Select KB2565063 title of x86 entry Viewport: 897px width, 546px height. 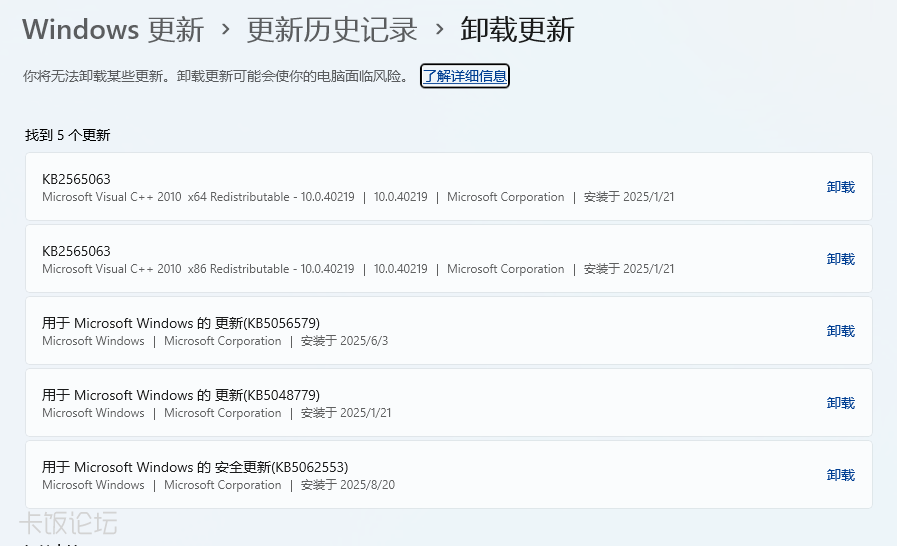click(x=76, y=251)
